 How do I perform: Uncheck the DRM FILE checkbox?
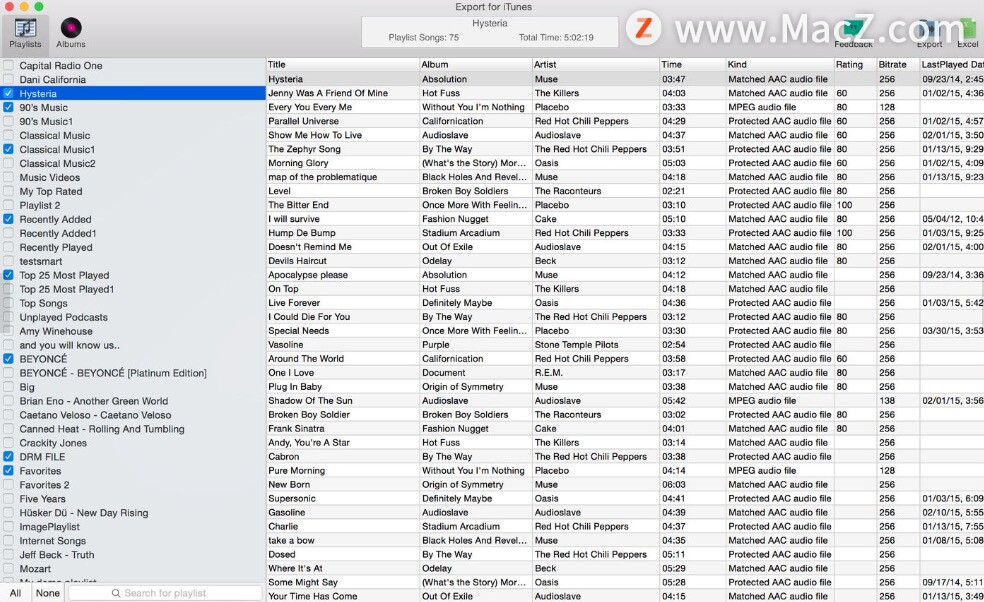pos(8,457)
